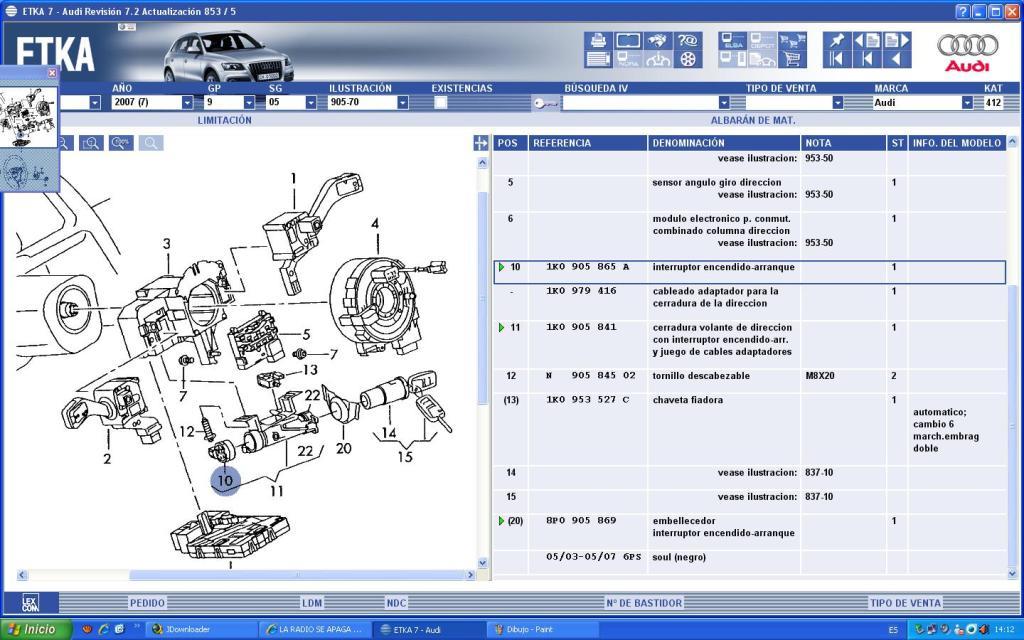Click the LDM button in bottom bar
Image resolution: width=1024 pixels, height=640 pixels.
312,603
